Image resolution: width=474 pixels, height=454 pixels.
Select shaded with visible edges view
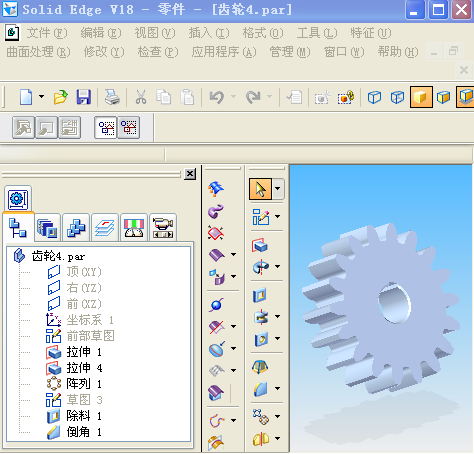point(444,97)
